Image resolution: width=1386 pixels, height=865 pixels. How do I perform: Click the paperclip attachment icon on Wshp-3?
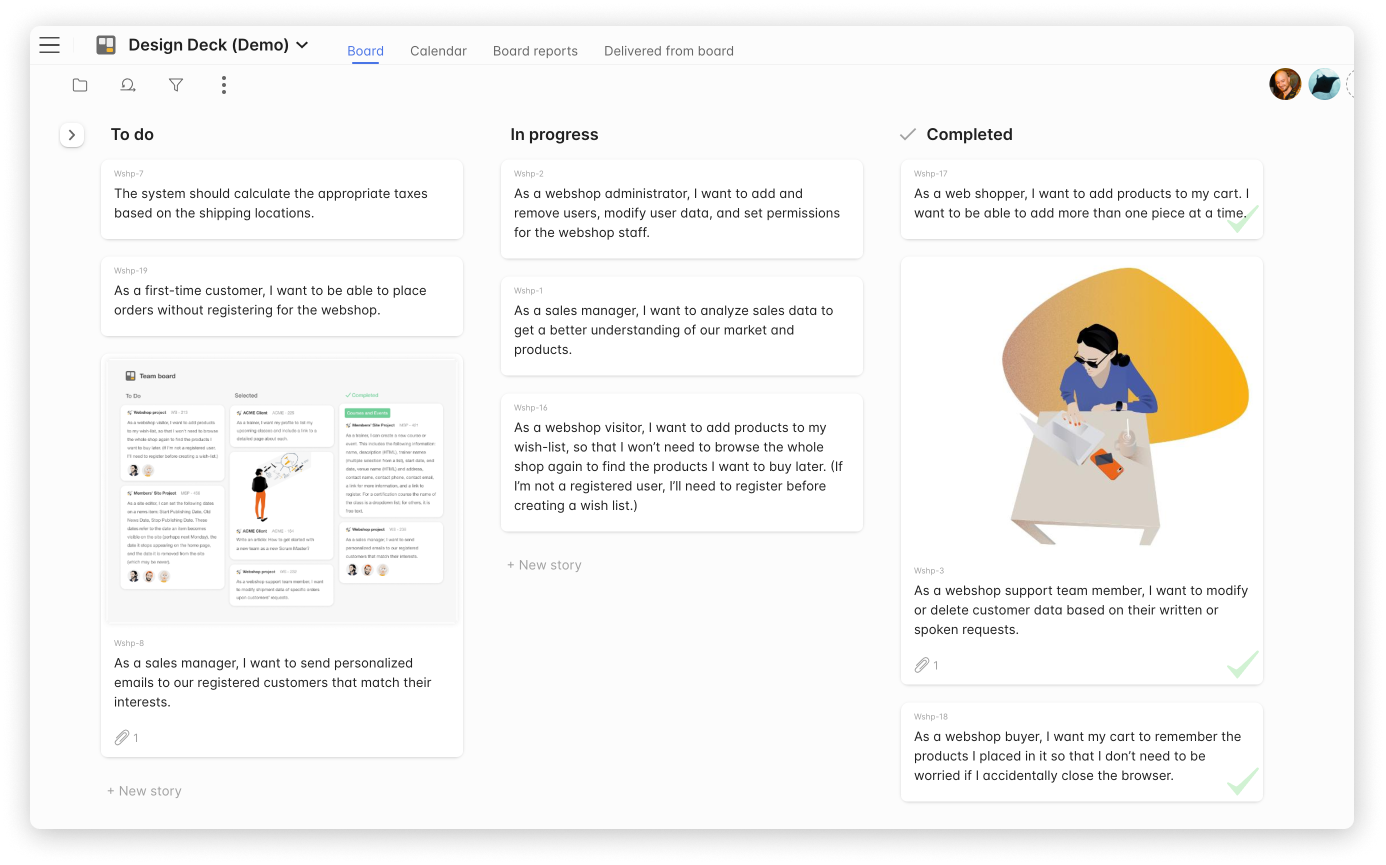(x=922, y=665)
